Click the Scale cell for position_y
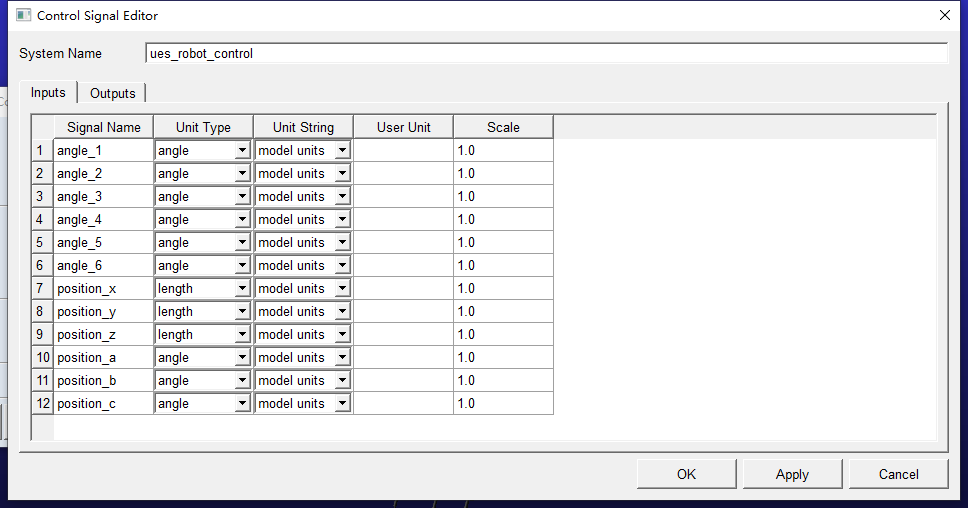This screenshot has height=508, width=968. coord(503,312)
